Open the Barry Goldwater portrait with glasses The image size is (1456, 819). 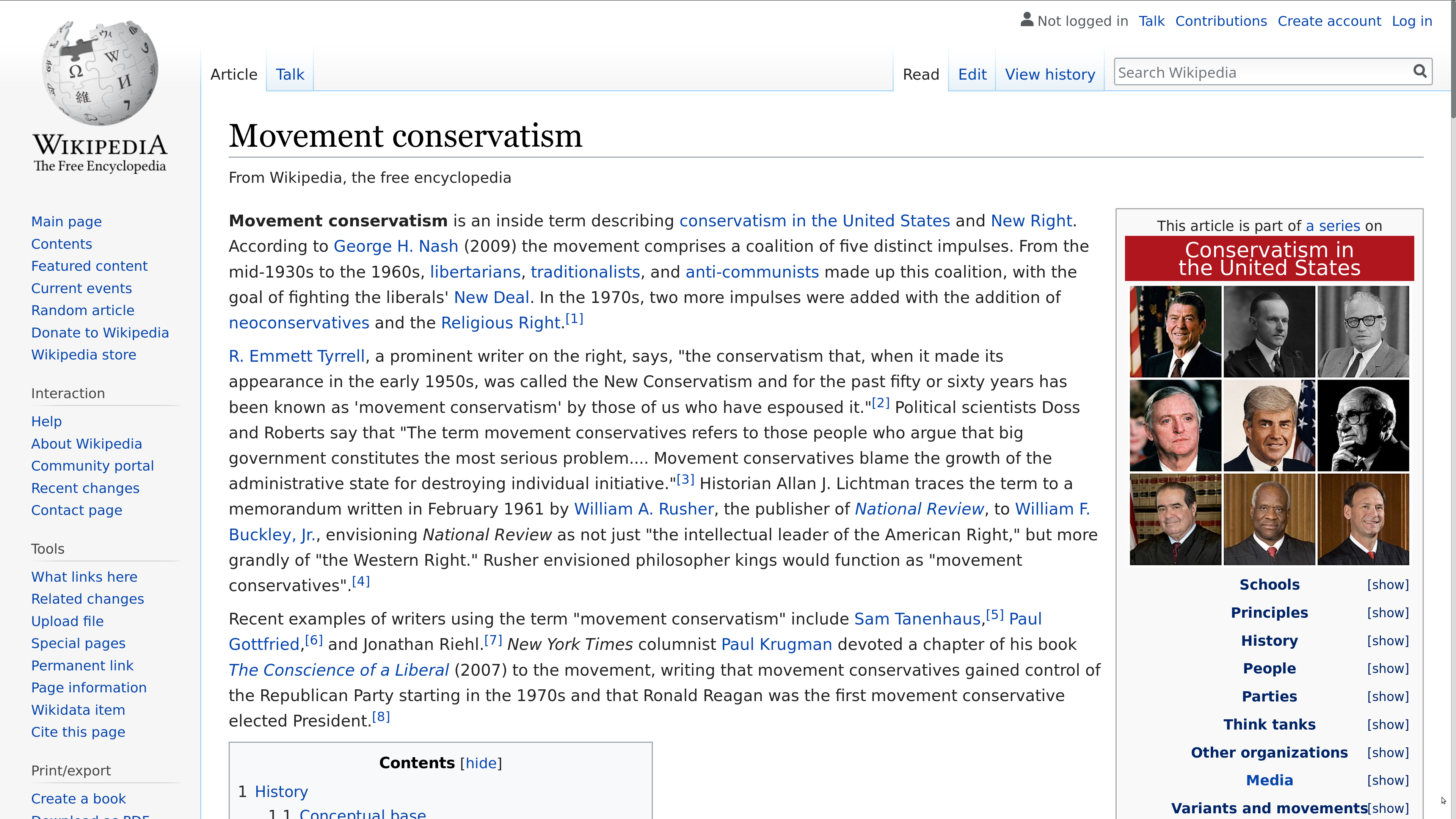[1363, 332]
